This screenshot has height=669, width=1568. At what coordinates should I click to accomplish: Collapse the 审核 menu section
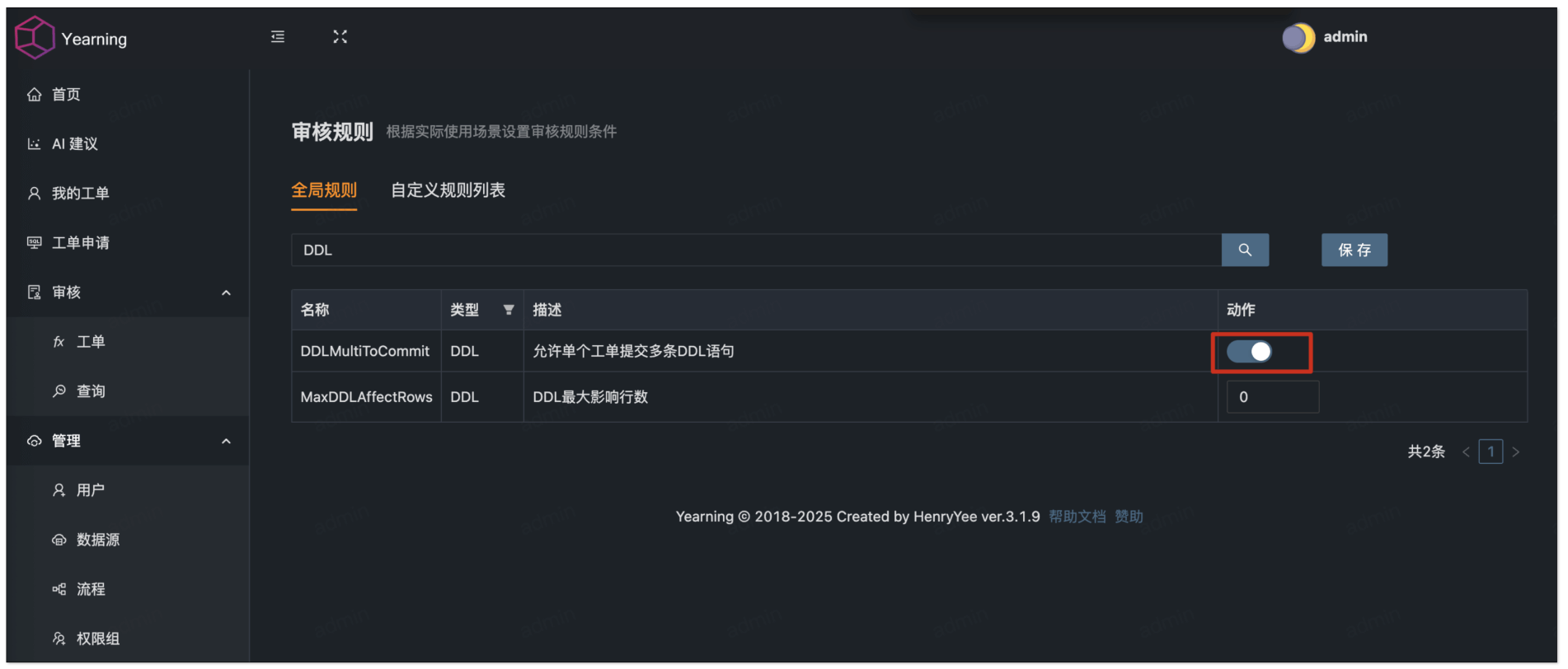click(226, 292)
